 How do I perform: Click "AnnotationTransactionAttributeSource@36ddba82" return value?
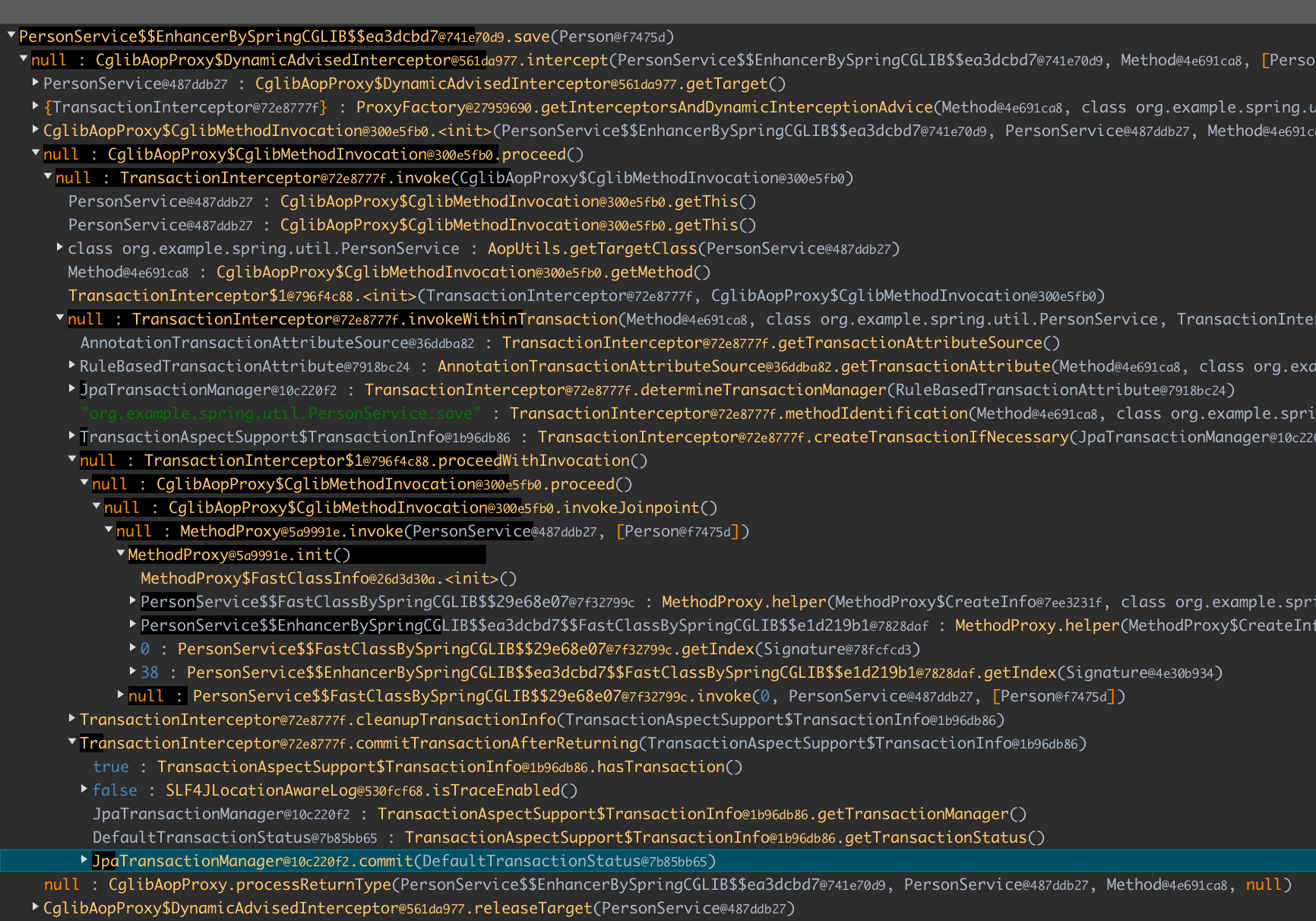click(277, 343)
